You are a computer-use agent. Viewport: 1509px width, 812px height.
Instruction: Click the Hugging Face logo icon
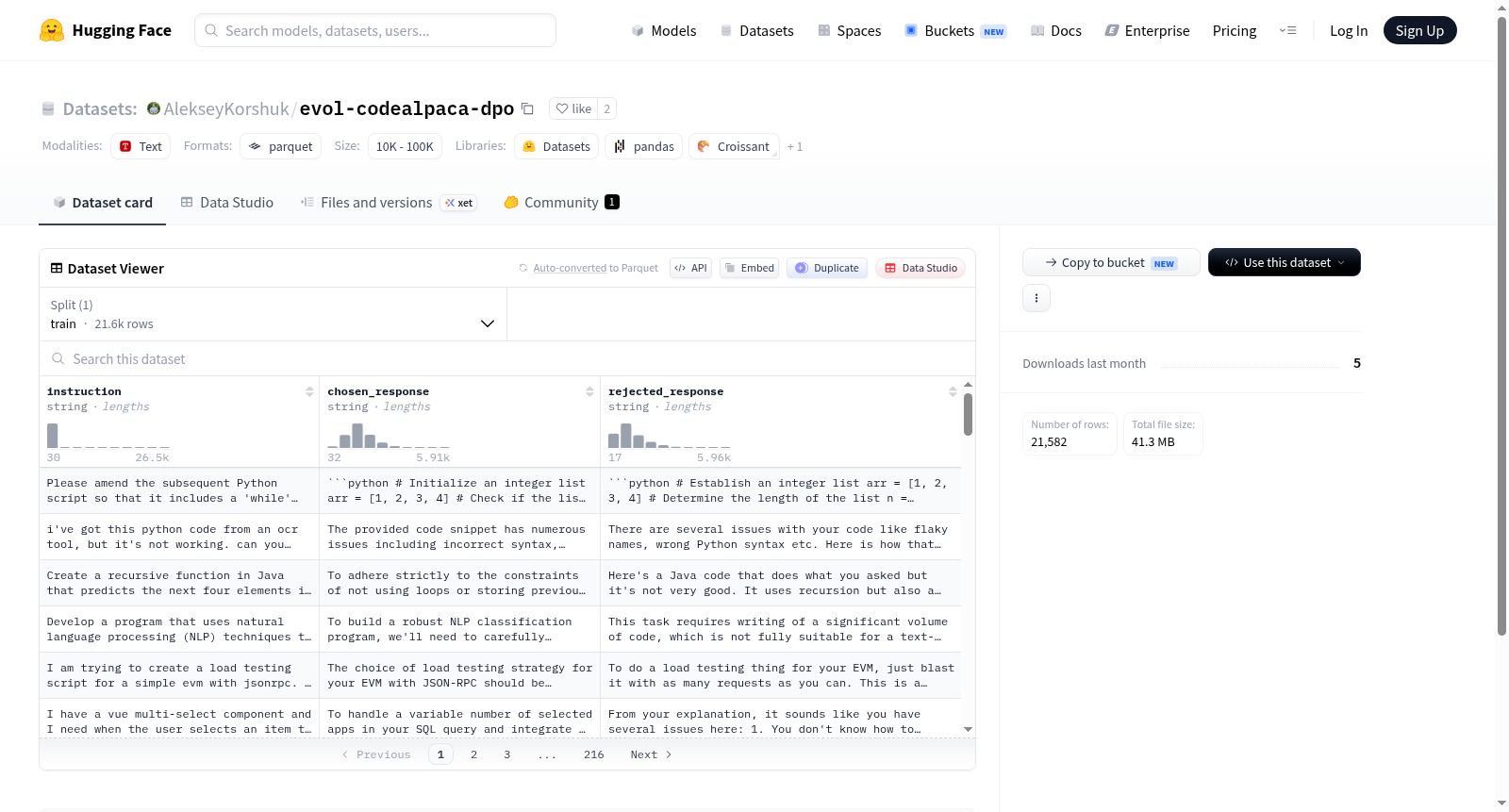pyautogui.click(x=52, y=30)
